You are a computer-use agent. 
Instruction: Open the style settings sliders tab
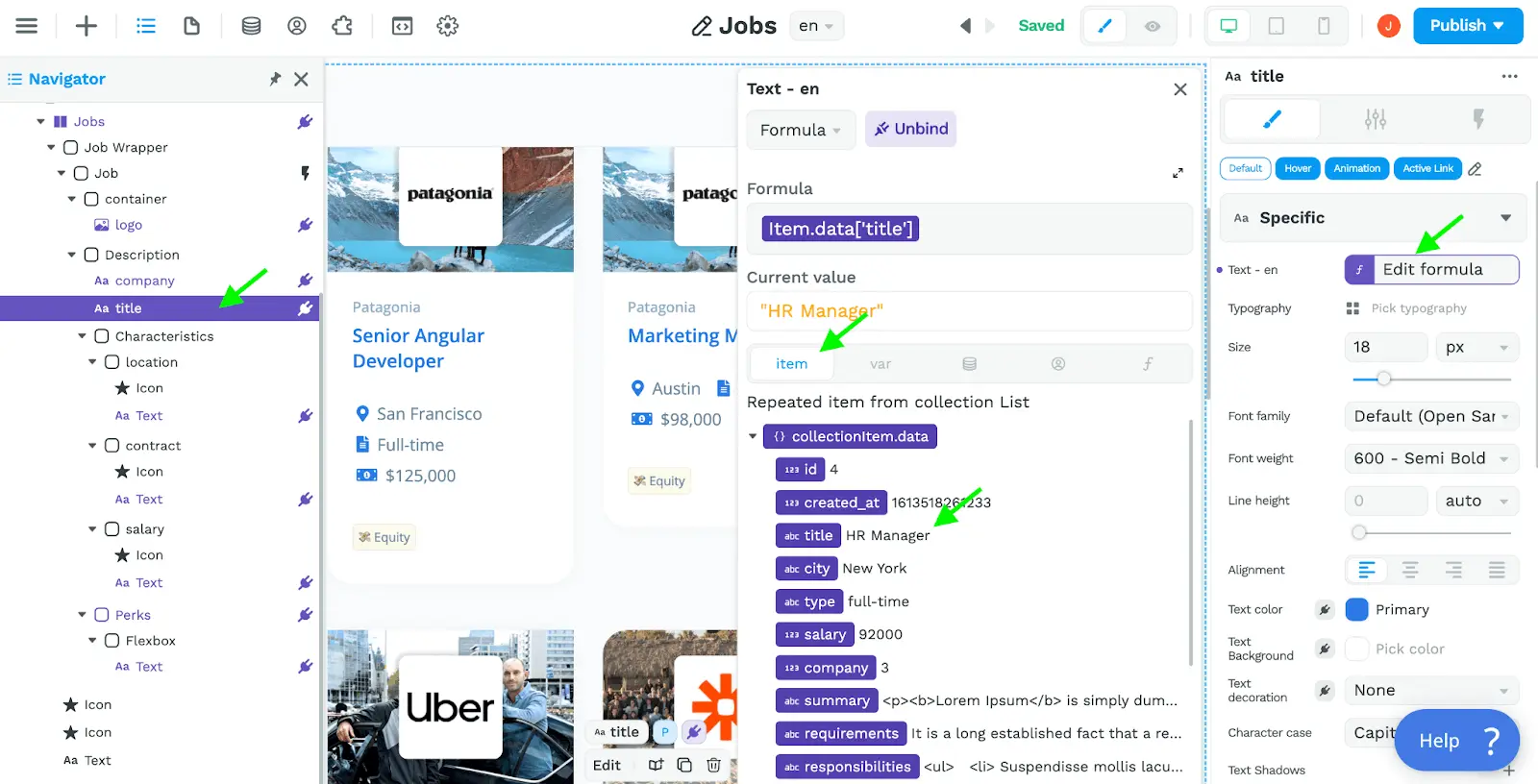click(x=1376, y=119)
